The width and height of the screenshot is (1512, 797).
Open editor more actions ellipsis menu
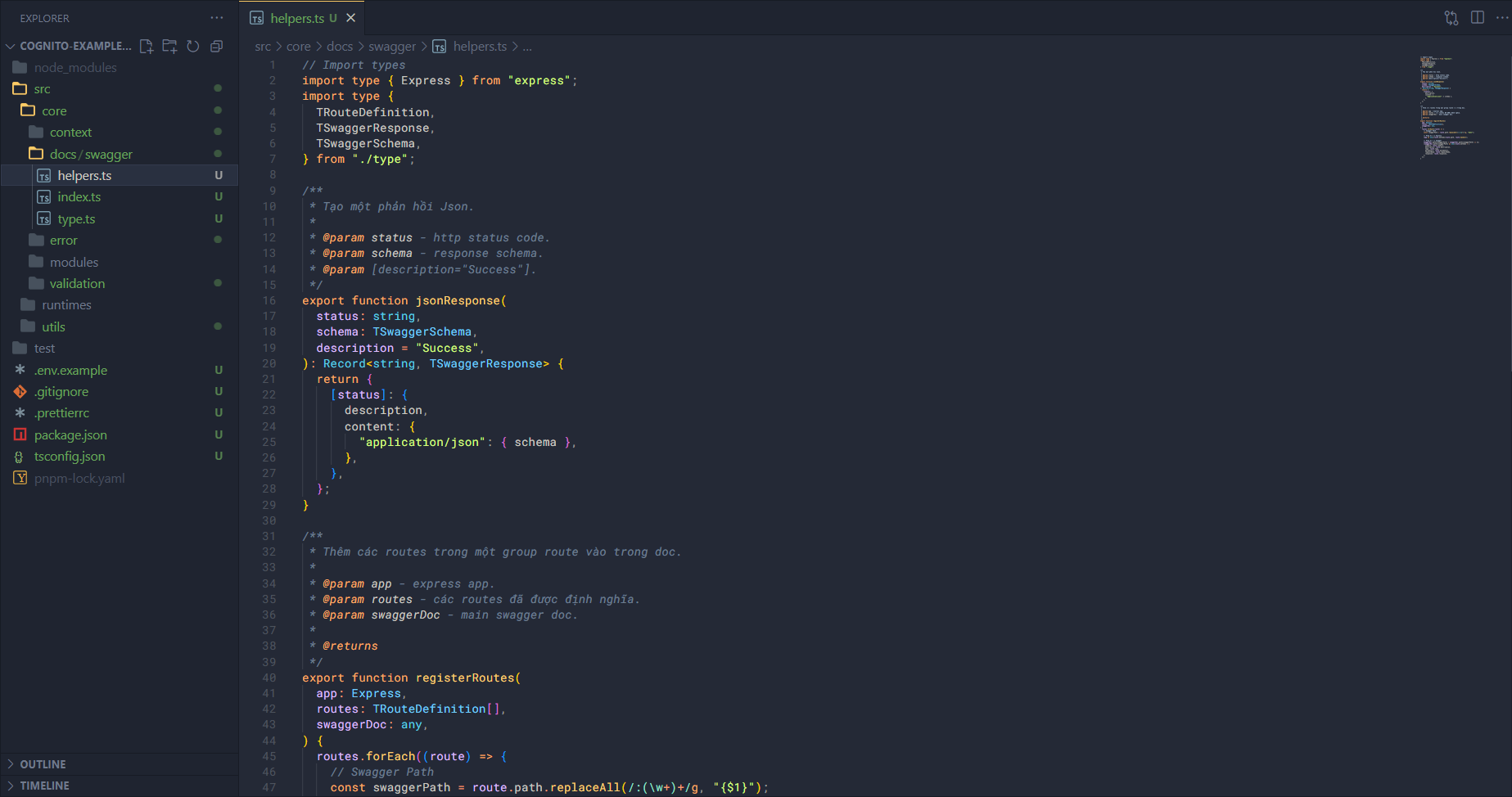tap(1501, 18)
